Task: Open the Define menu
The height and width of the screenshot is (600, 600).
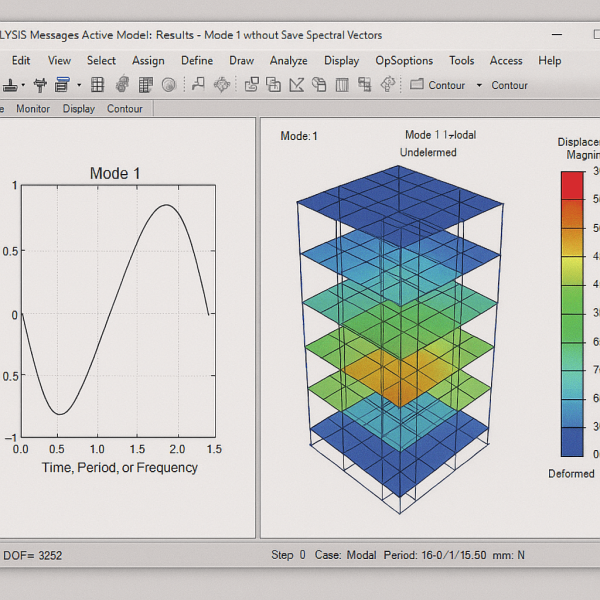Action: point(197,61)
